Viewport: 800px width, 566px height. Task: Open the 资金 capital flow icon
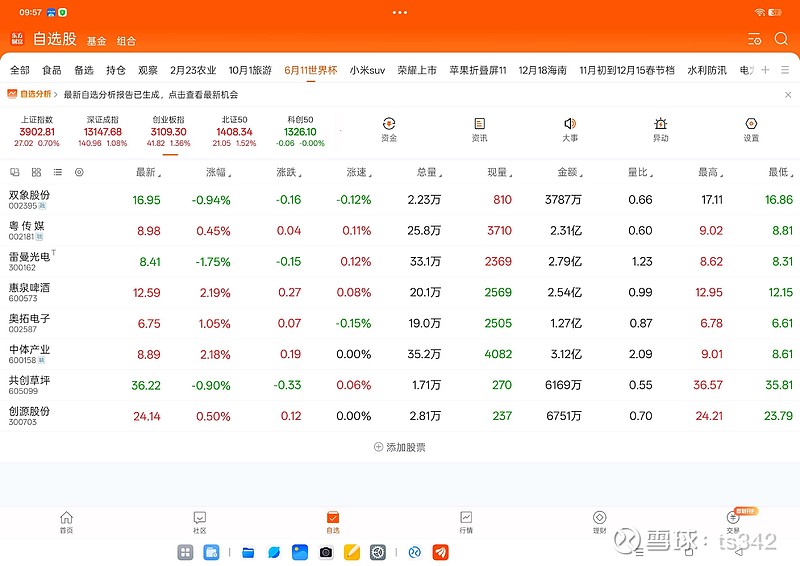(389, 130)
